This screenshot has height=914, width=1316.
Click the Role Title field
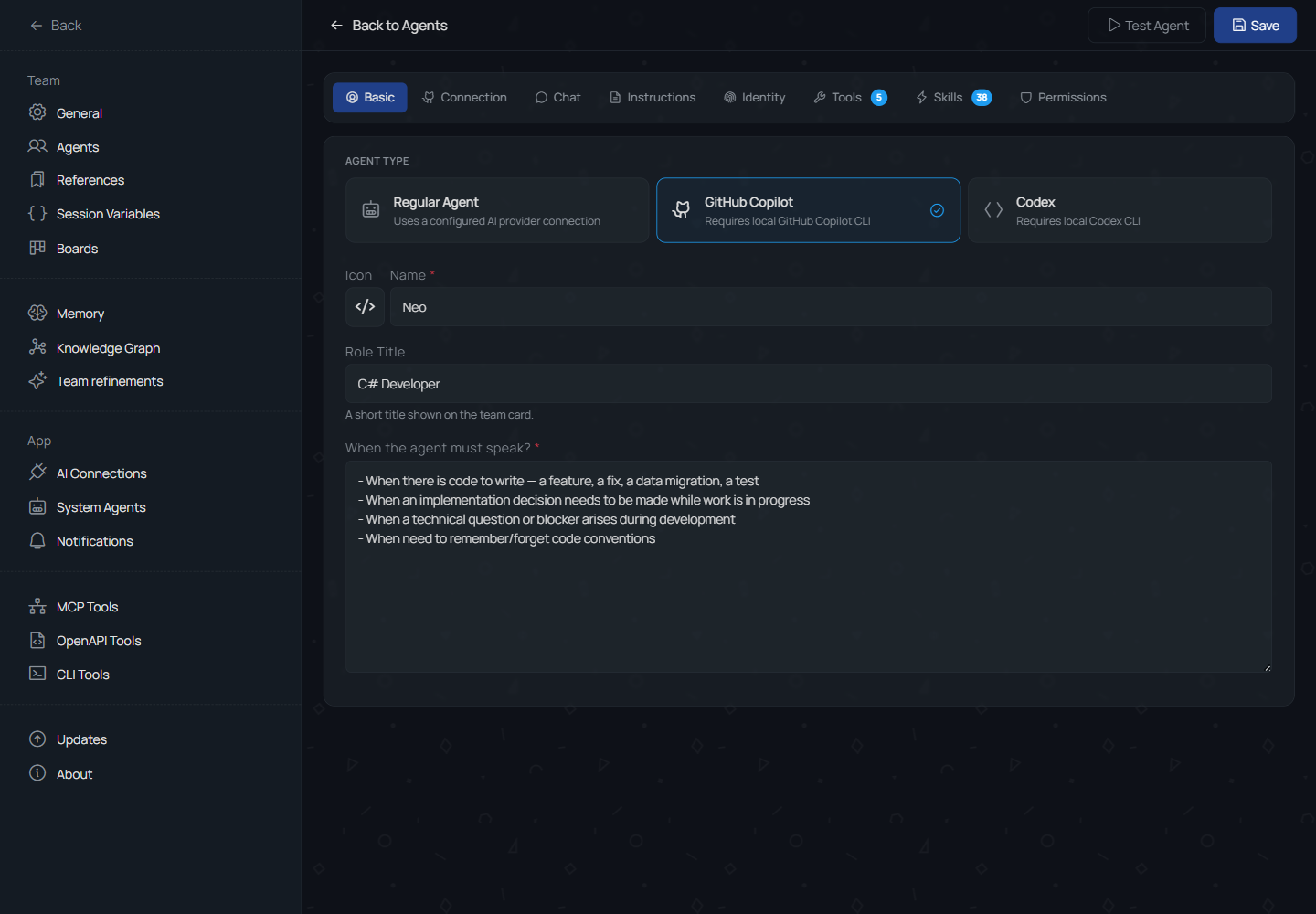[808, 384]
